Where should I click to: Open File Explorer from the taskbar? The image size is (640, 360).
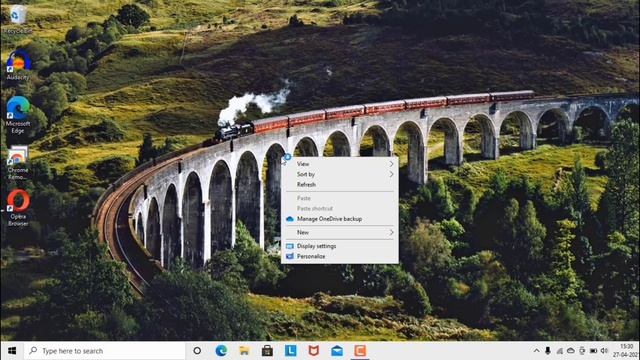244,351
